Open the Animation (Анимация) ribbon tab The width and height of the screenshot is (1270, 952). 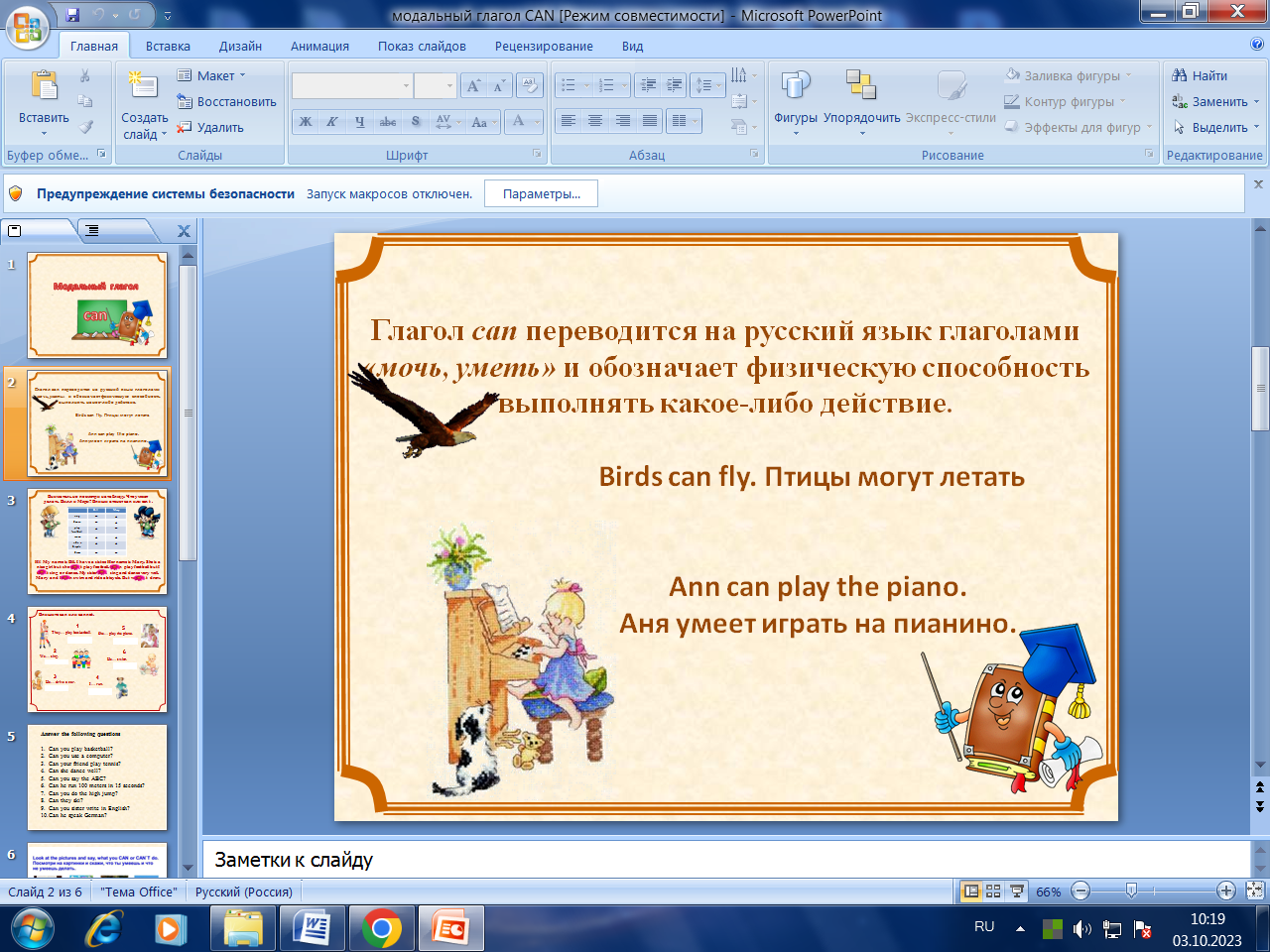pyautogui.click(x=319, y=46)
